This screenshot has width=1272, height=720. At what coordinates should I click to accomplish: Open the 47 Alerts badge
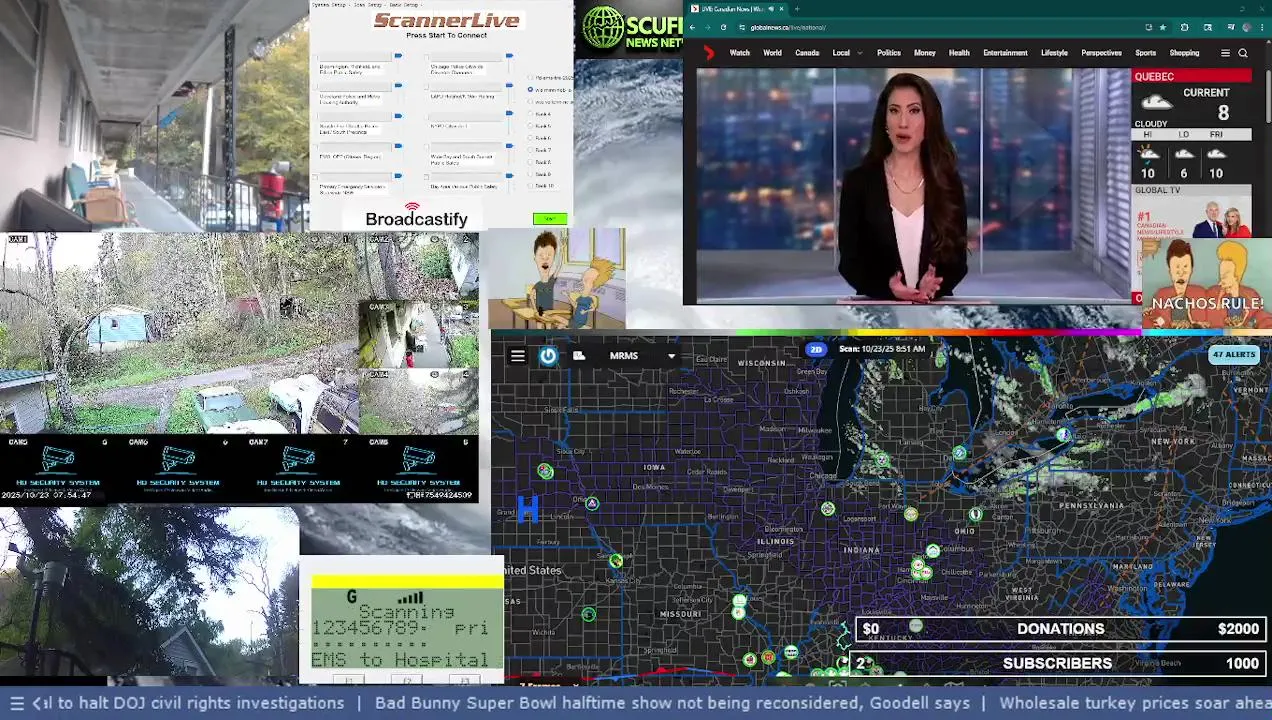coord(1233,354)
